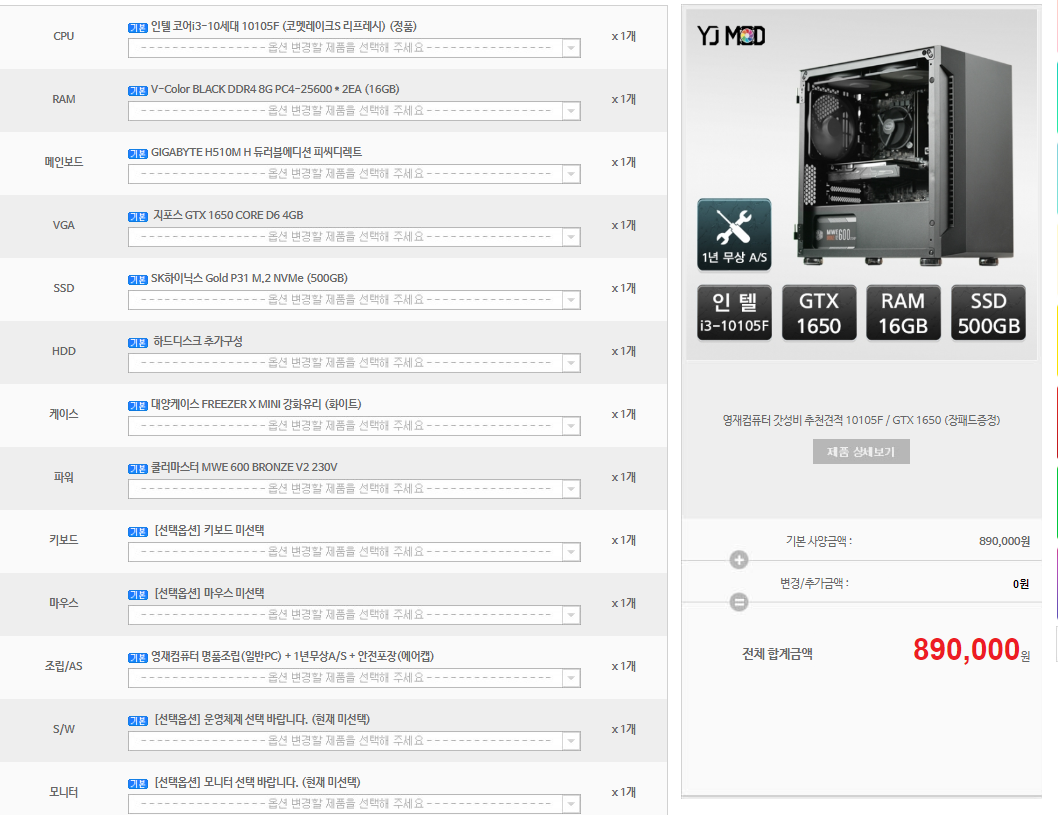Click the plus circle icon beside 변경/추가금액

739,559
